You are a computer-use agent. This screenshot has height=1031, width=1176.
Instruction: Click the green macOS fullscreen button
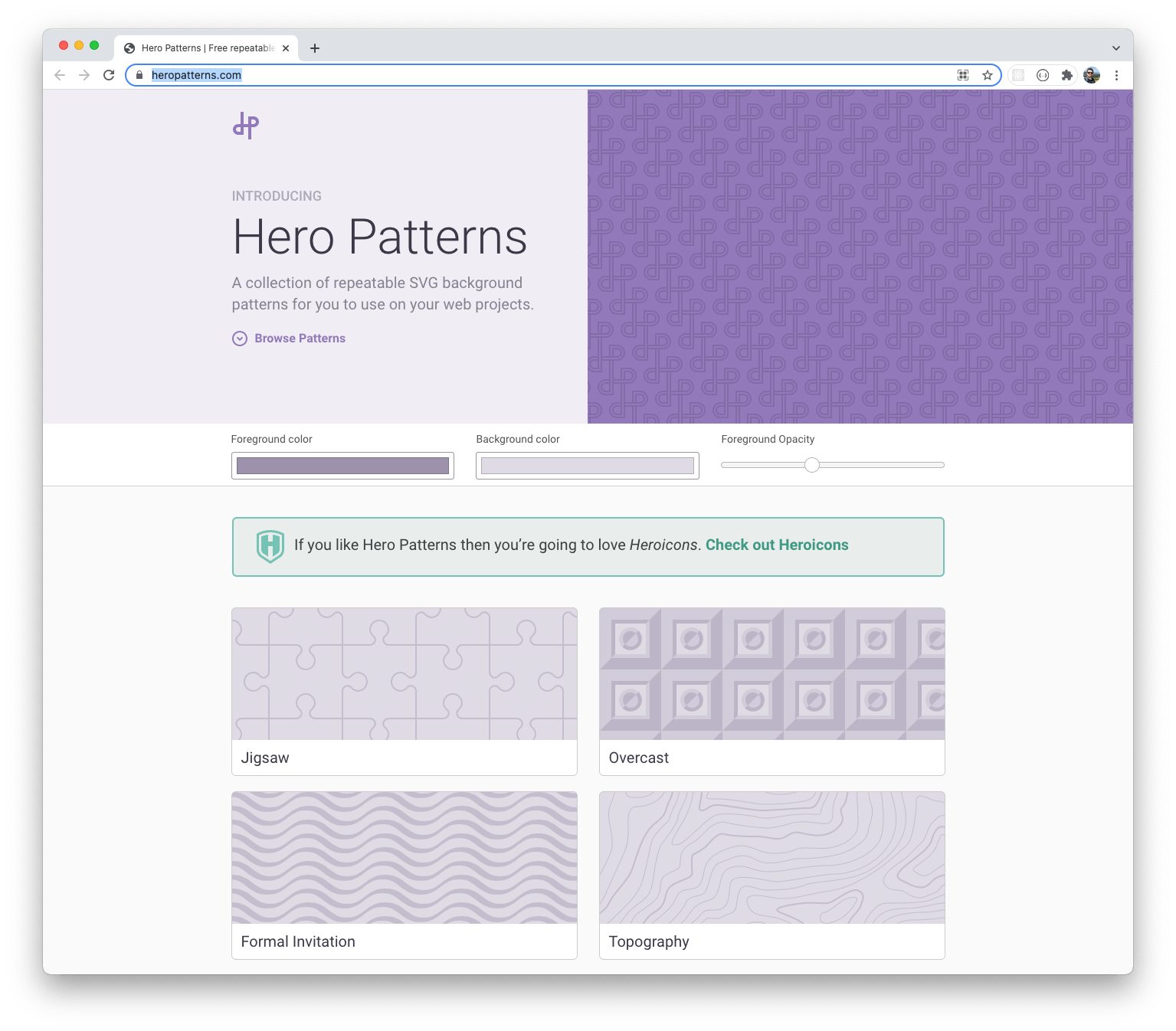pos(94,45)
